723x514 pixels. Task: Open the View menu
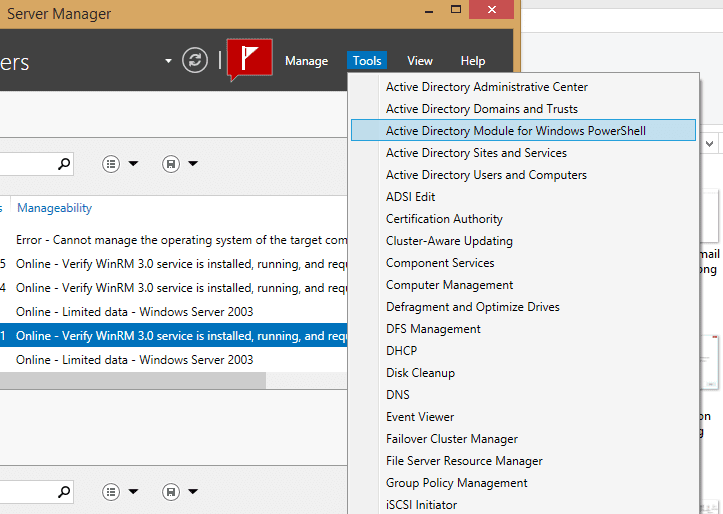coord(420,61)
